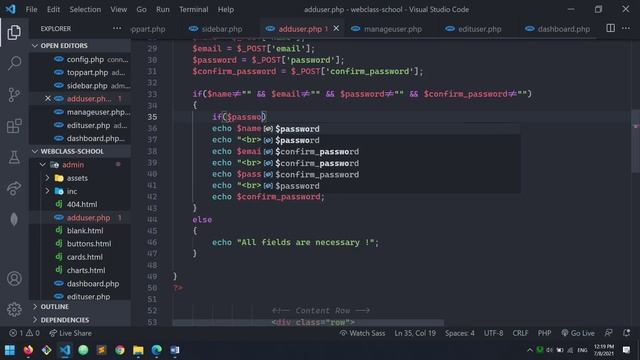The height and width of the screenshot is (360, 640).
Task: Open the Manage settings gear
Action: [x=14, y=309]
